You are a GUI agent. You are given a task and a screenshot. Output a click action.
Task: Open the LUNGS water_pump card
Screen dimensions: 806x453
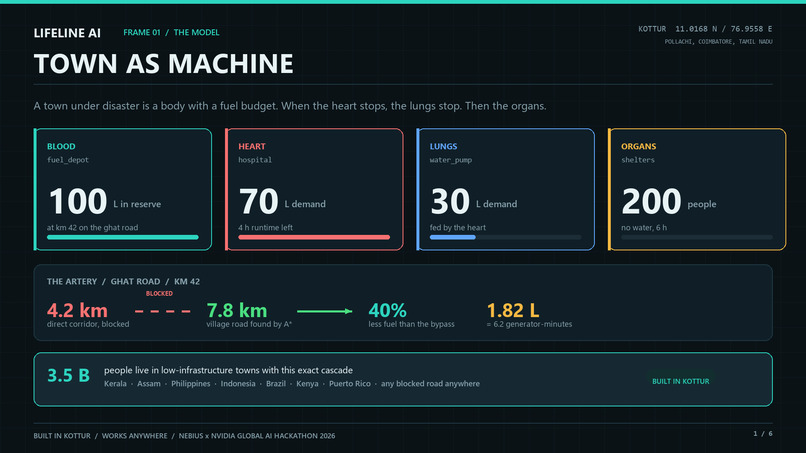[505, 189]
